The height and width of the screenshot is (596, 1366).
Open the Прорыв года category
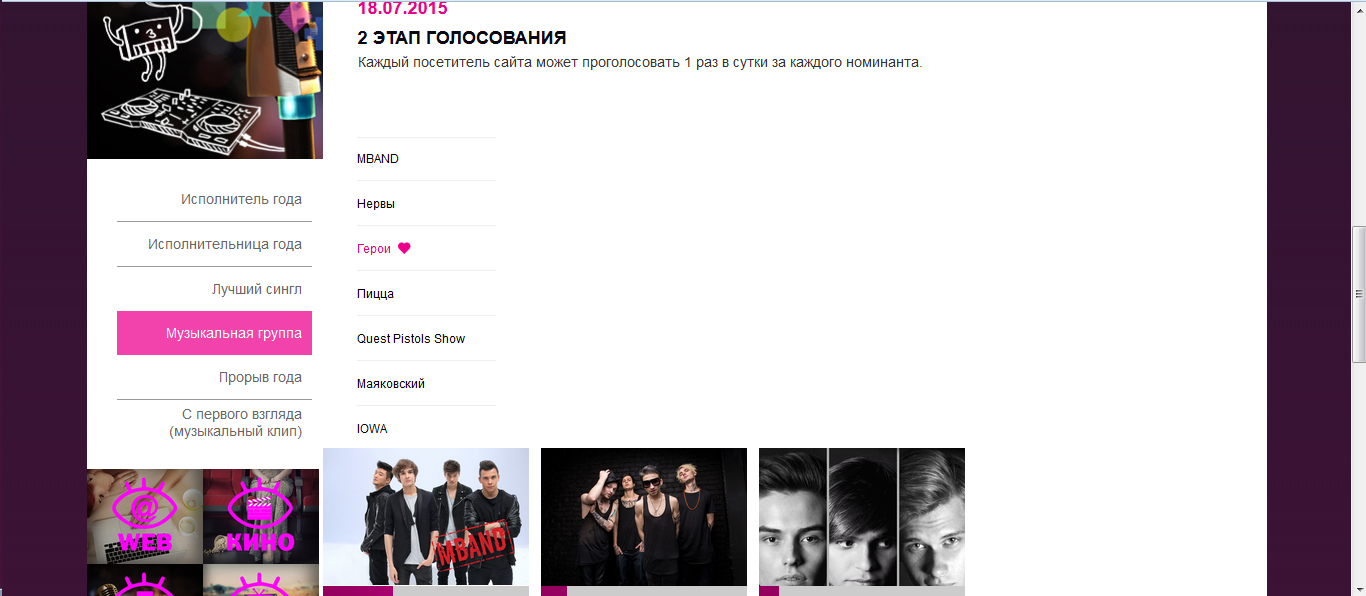click(260, 377)
